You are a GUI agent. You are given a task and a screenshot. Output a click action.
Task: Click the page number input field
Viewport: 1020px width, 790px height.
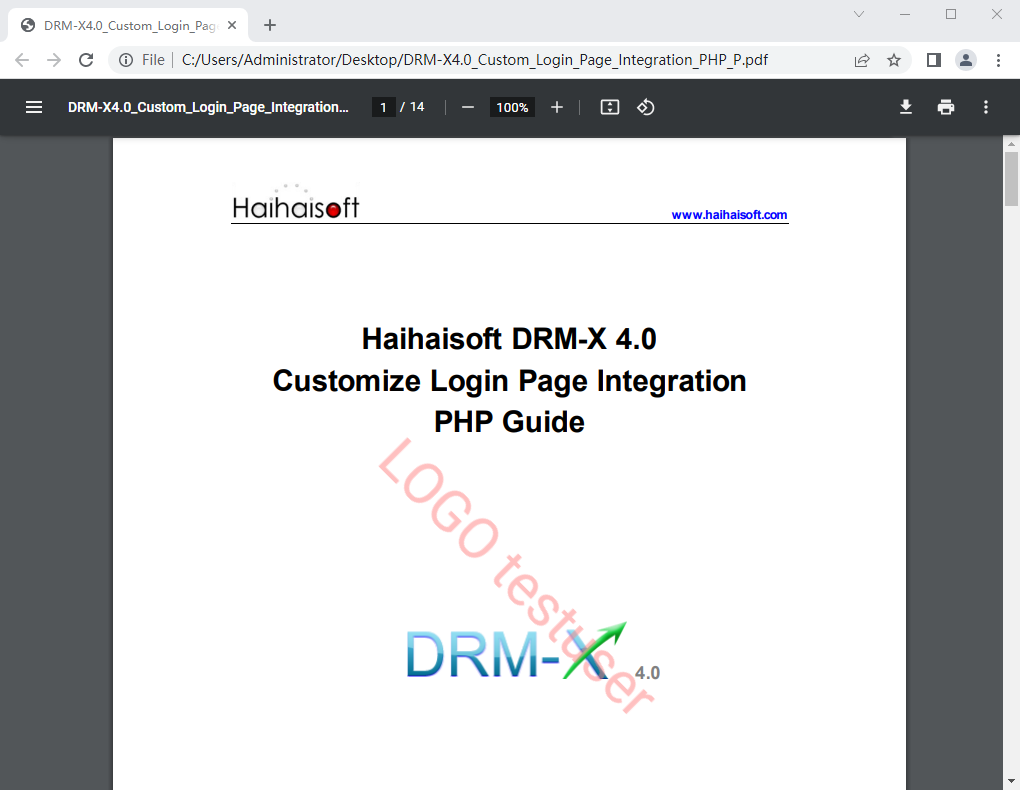coord(383,107)
